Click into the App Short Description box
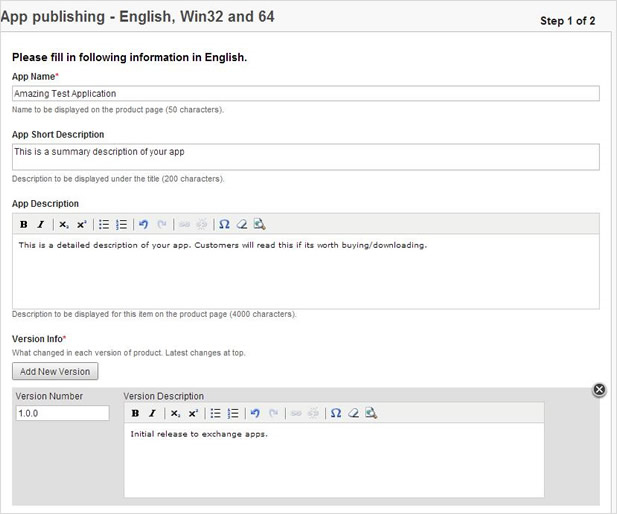The image size is (617, 514). click(305, 157)
